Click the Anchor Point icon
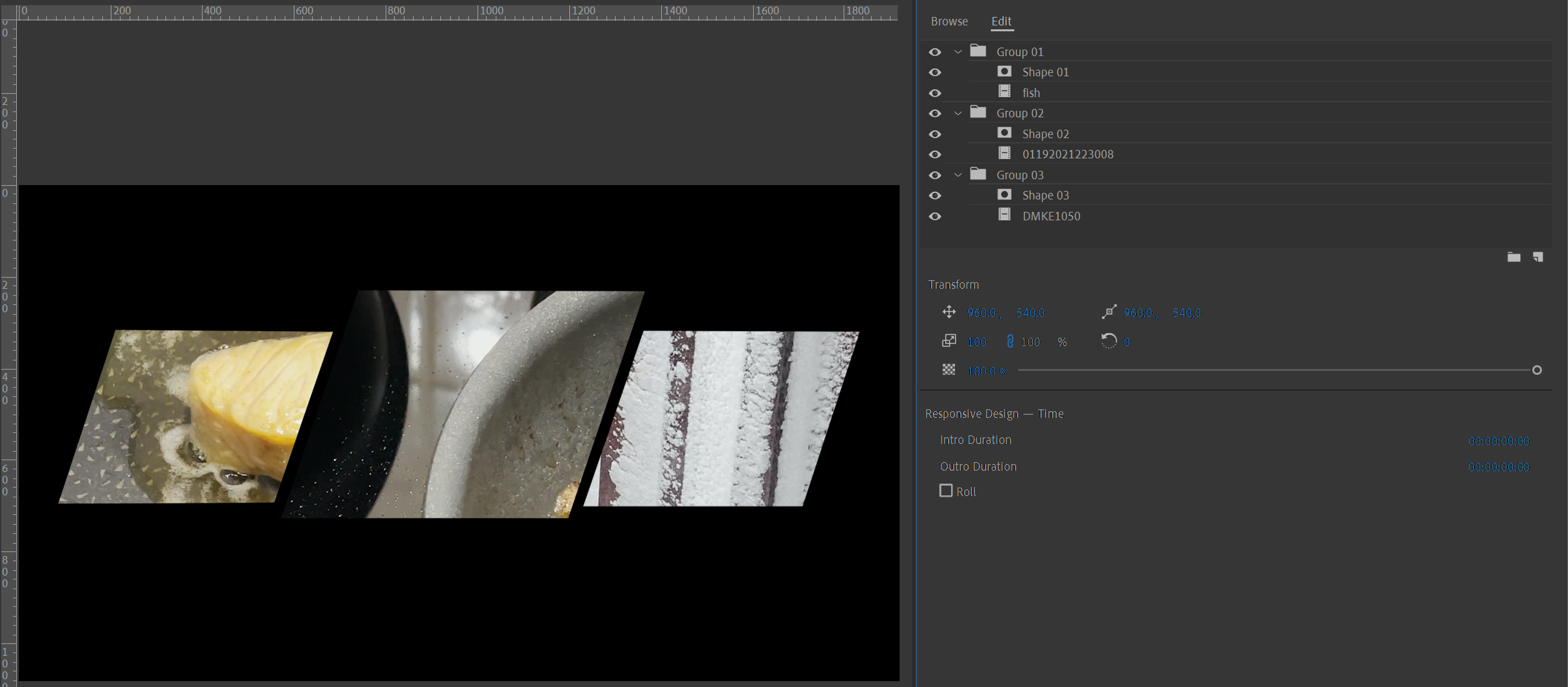Screen dimensions: 1568x687 pyautogui.click(x=1108, y=312)
